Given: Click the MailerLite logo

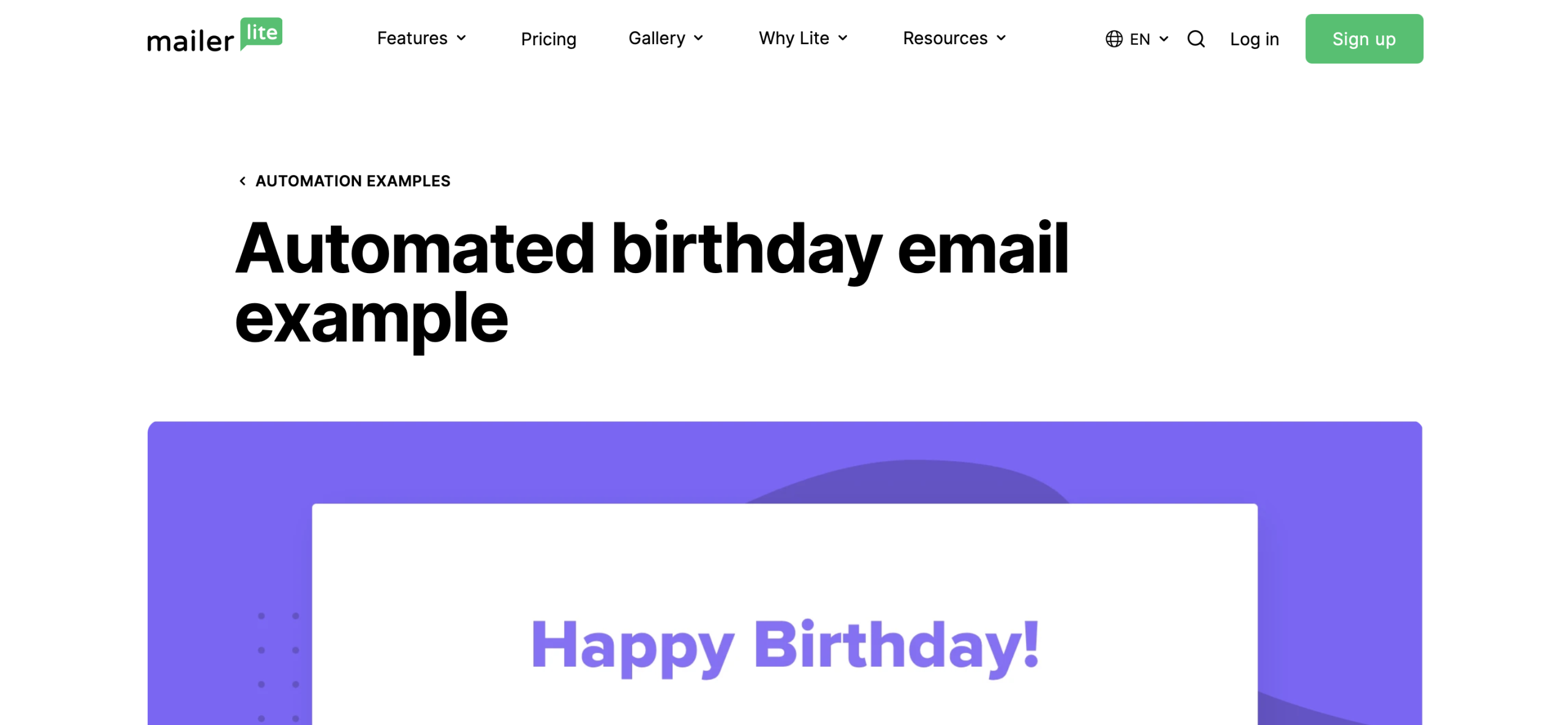Looking at the screenshot, I should [x=214, y=36].
